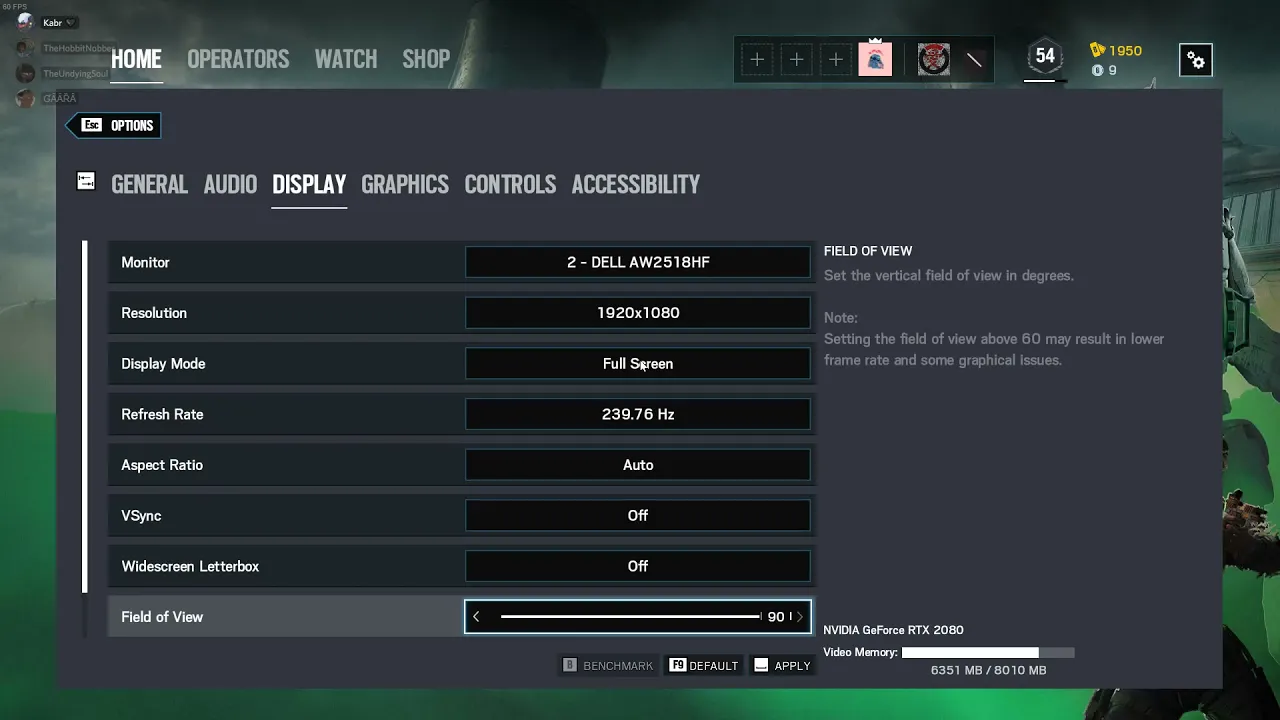This screenshot has width=1280, height=720.
Task: Select the pink operator portrait icon
Action: click(x=875, y=60)
